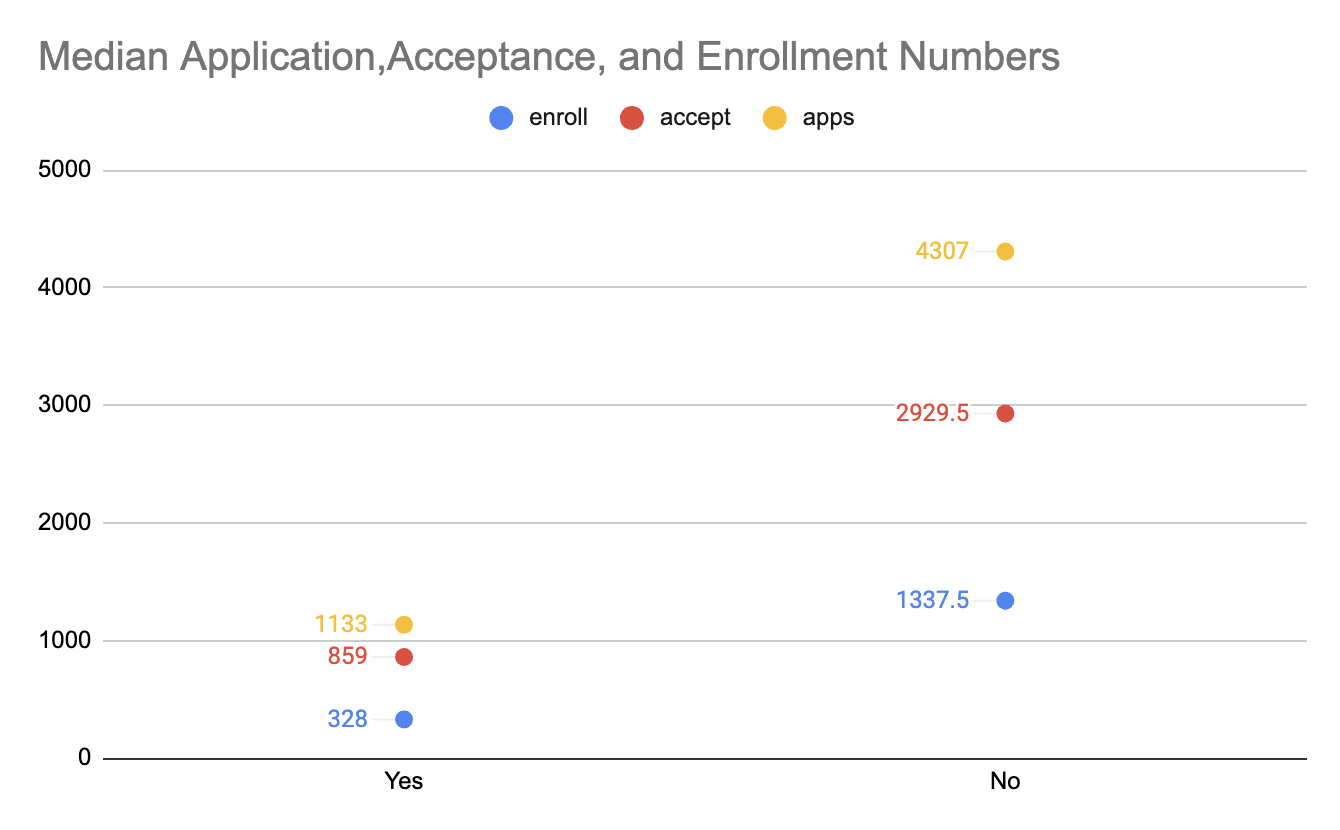The width and height of the screenshot is (1340, 830).
Task: Click the yellow apps data point for Yes
Action: point(404,625)
